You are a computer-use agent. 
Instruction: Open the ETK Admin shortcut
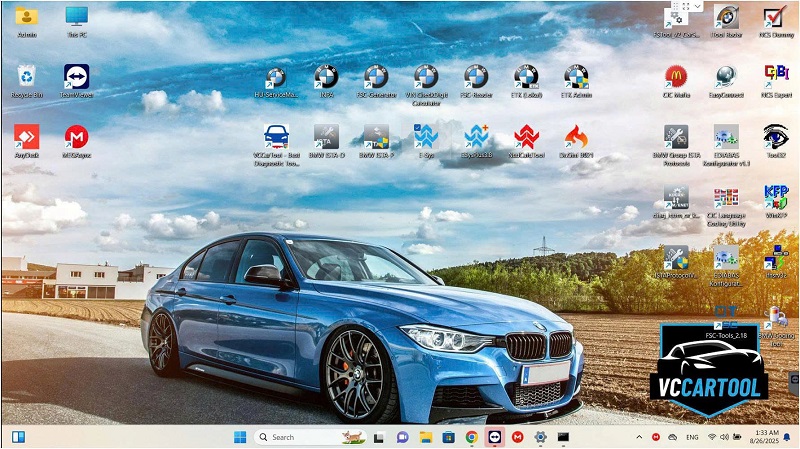tap(577, 81)
